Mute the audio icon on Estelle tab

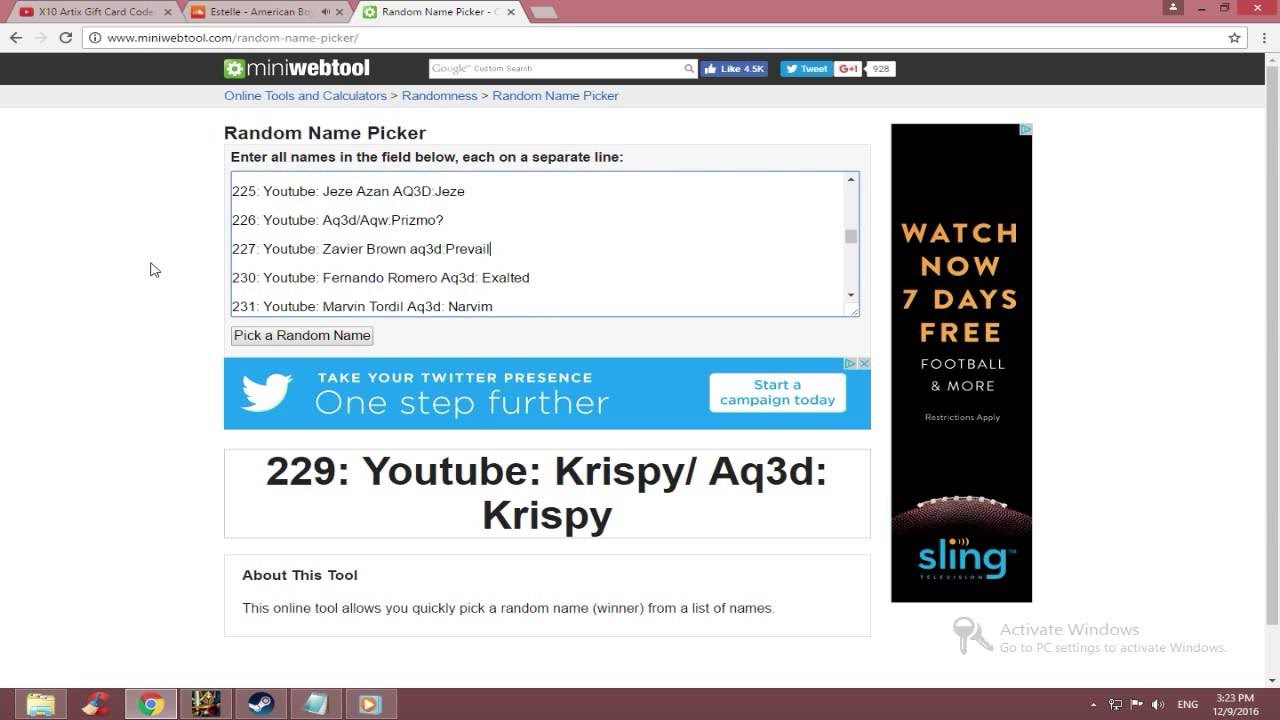click(325, 12)
